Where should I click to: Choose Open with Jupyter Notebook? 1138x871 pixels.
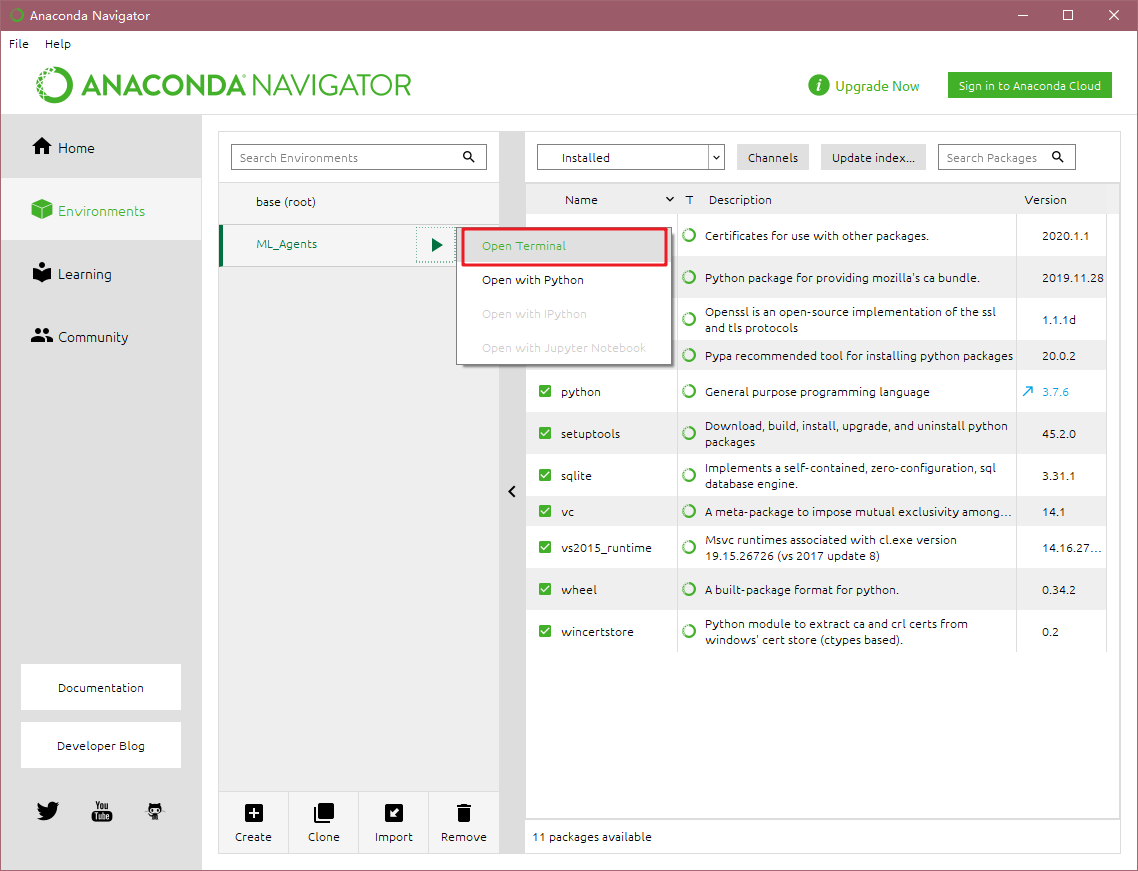click(564, 348)
